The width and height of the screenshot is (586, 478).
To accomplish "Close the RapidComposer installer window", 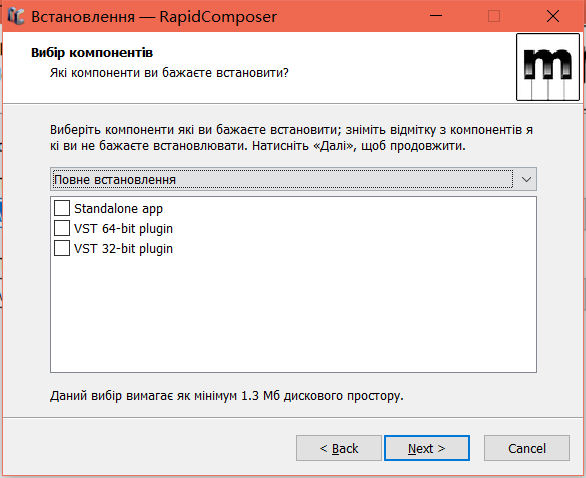I will (553, 16).
